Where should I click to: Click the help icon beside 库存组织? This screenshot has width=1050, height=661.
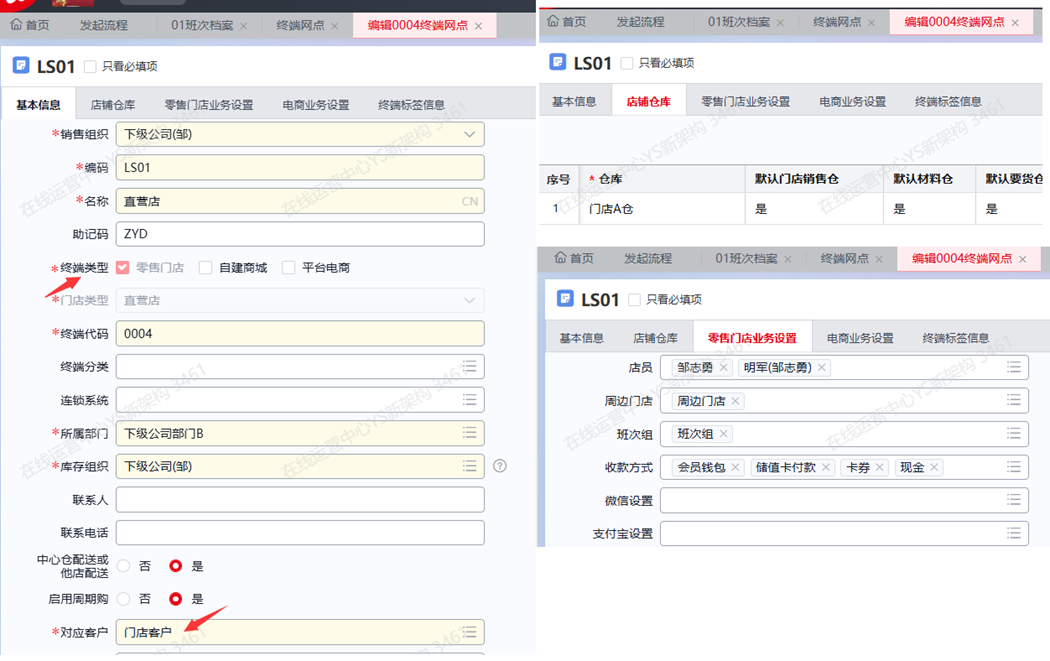coord(500,466)
